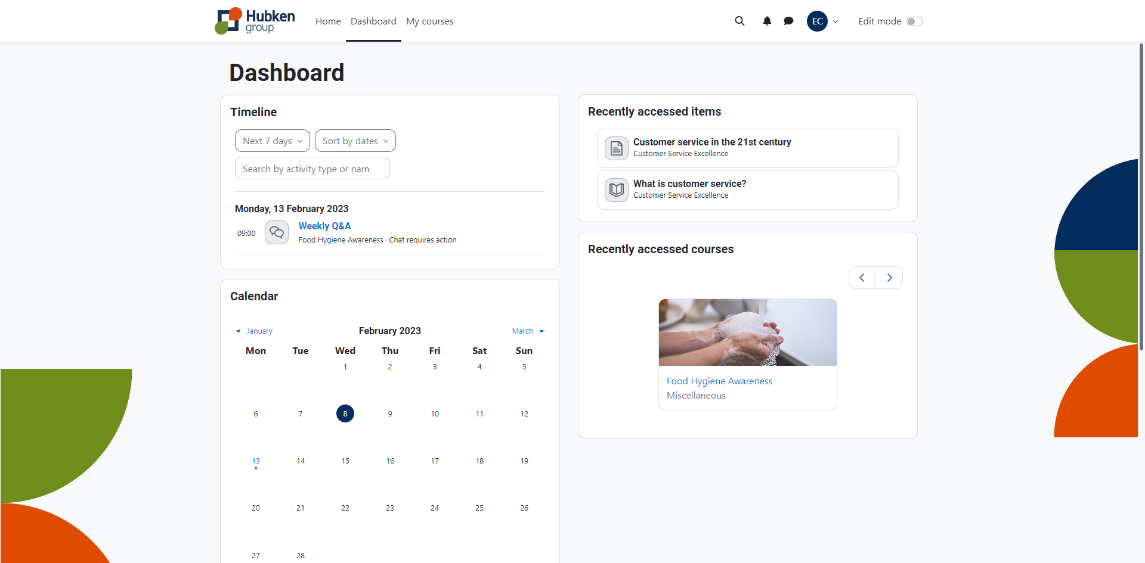Click the page icon for Customer service in 21st century
The width and height of the screenshot is (1145, 563).
coord(617,148)
